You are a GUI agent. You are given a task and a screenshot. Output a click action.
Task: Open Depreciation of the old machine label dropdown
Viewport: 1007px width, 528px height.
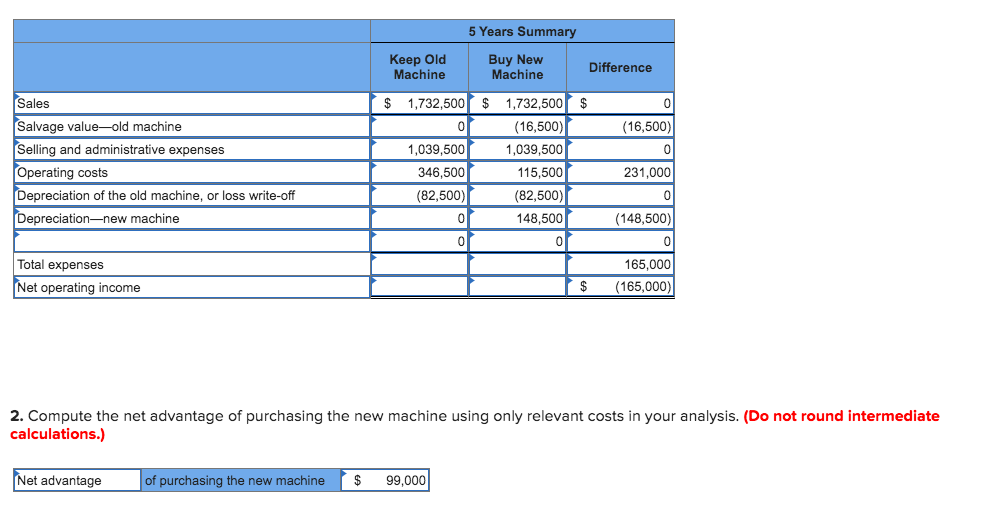tap(192, 196)
